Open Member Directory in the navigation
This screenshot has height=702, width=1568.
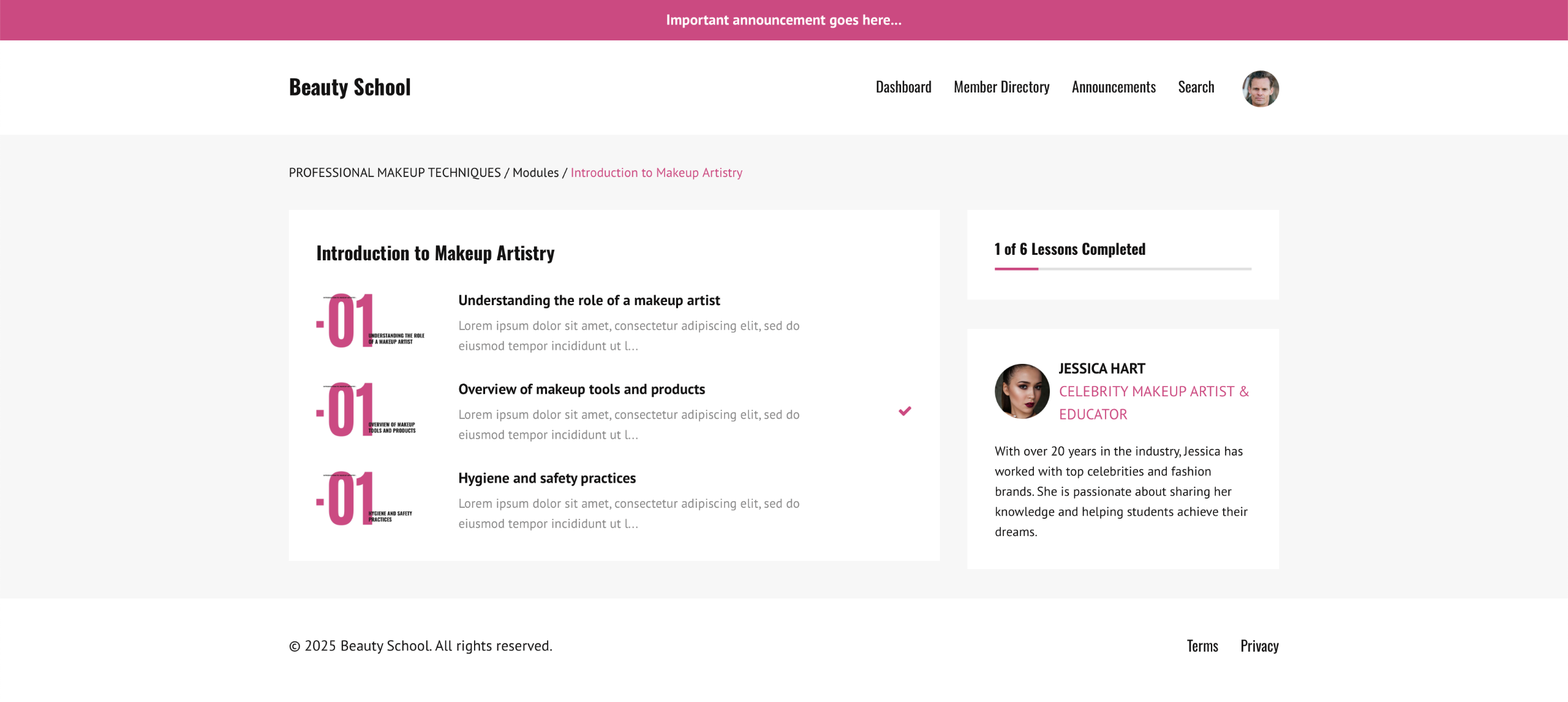[1001, 87]
